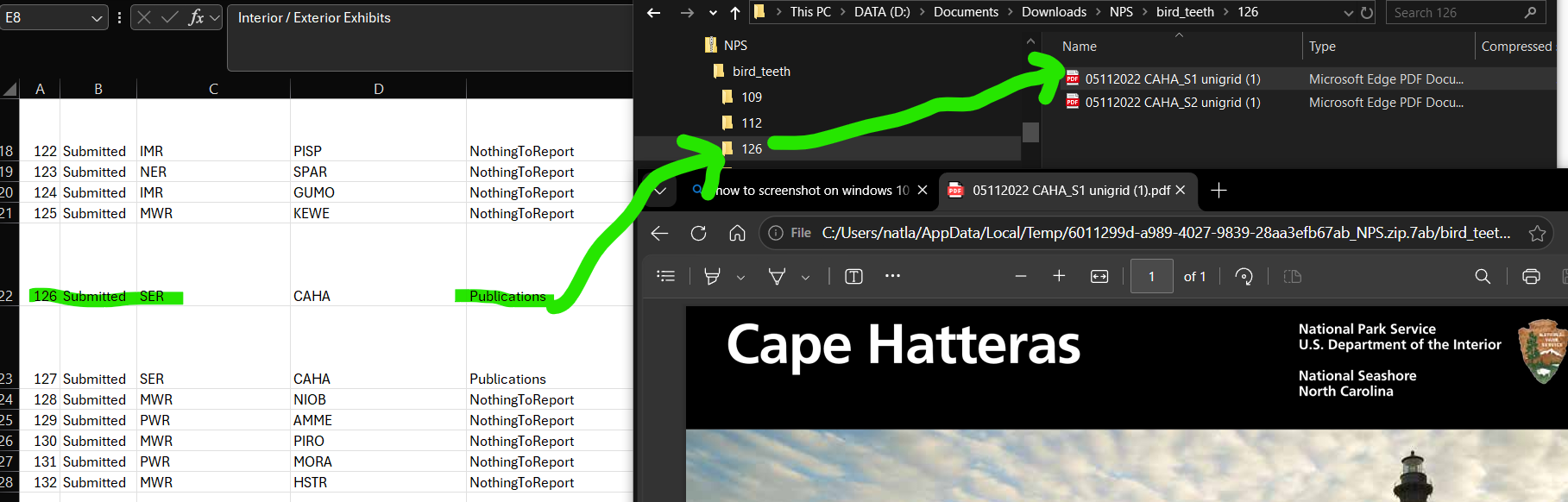Open the Draw tool options dropdown
1568x502 pixels.
tap(805, 277)
